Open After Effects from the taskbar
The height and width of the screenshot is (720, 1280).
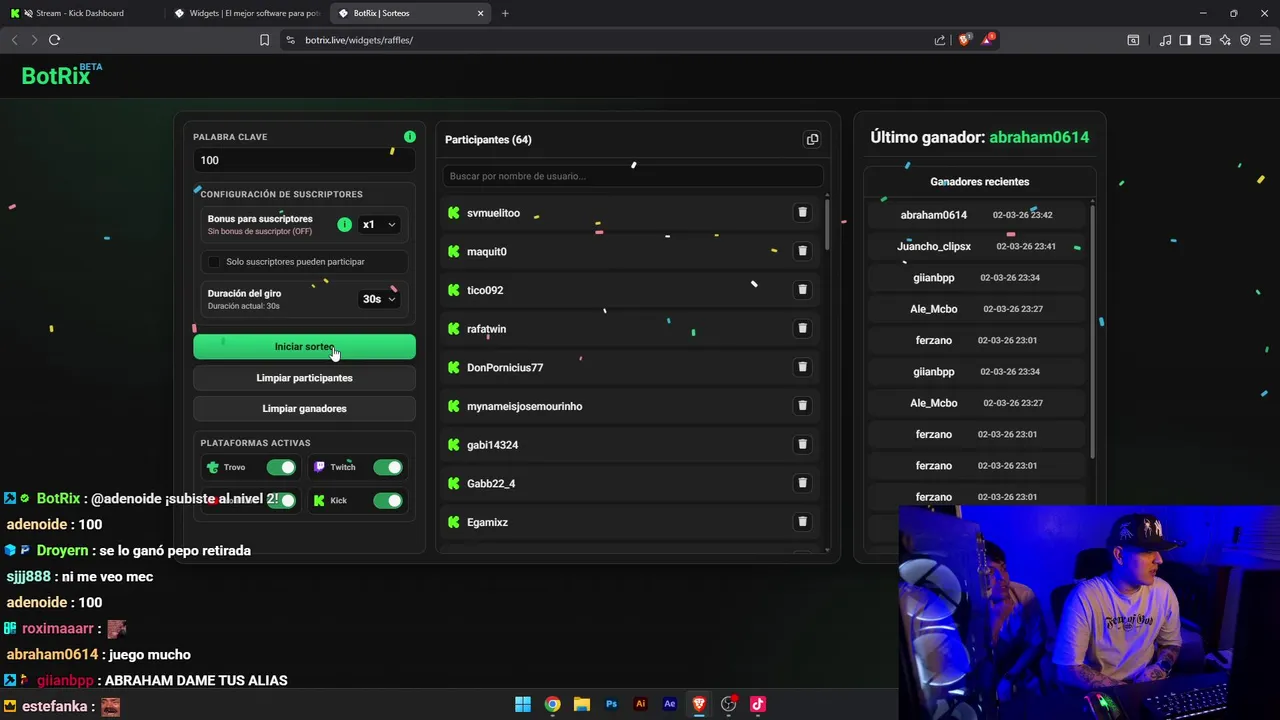pos(670,704)
